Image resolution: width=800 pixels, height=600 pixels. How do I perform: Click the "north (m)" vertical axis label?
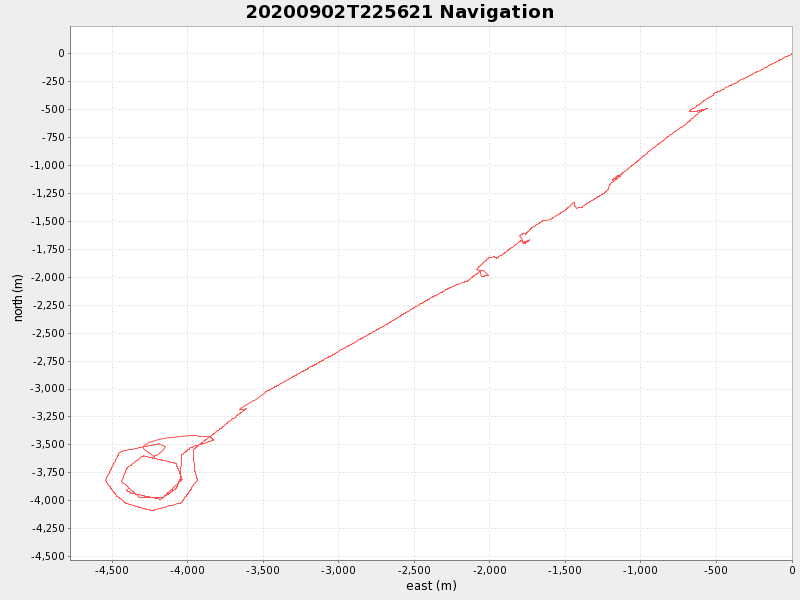coord(18,297)
